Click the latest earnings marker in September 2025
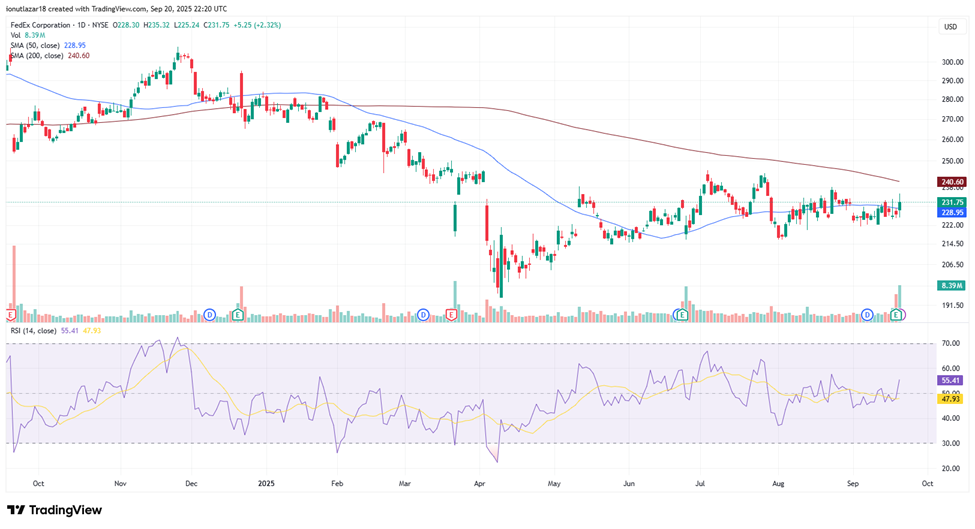Screen dimensions: 975x529 [x=897, y=315]
